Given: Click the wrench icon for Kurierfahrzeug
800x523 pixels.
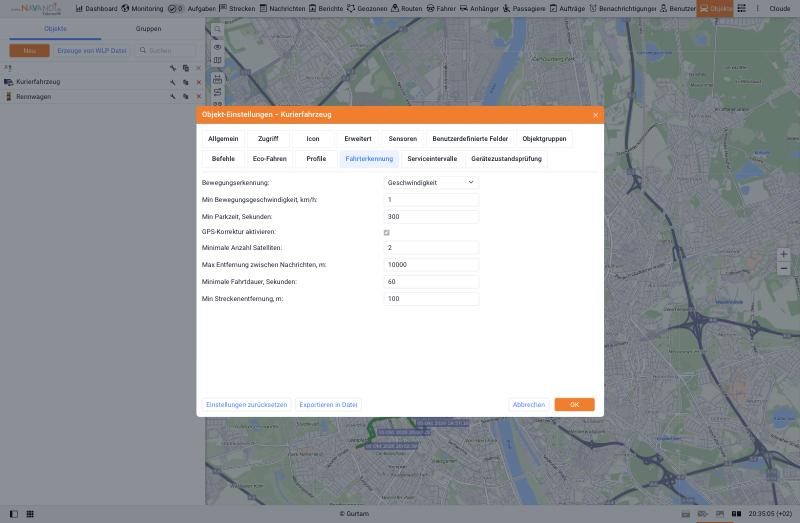Looking at the screenshot, I should pyautogui.click(x=173, y=82).
